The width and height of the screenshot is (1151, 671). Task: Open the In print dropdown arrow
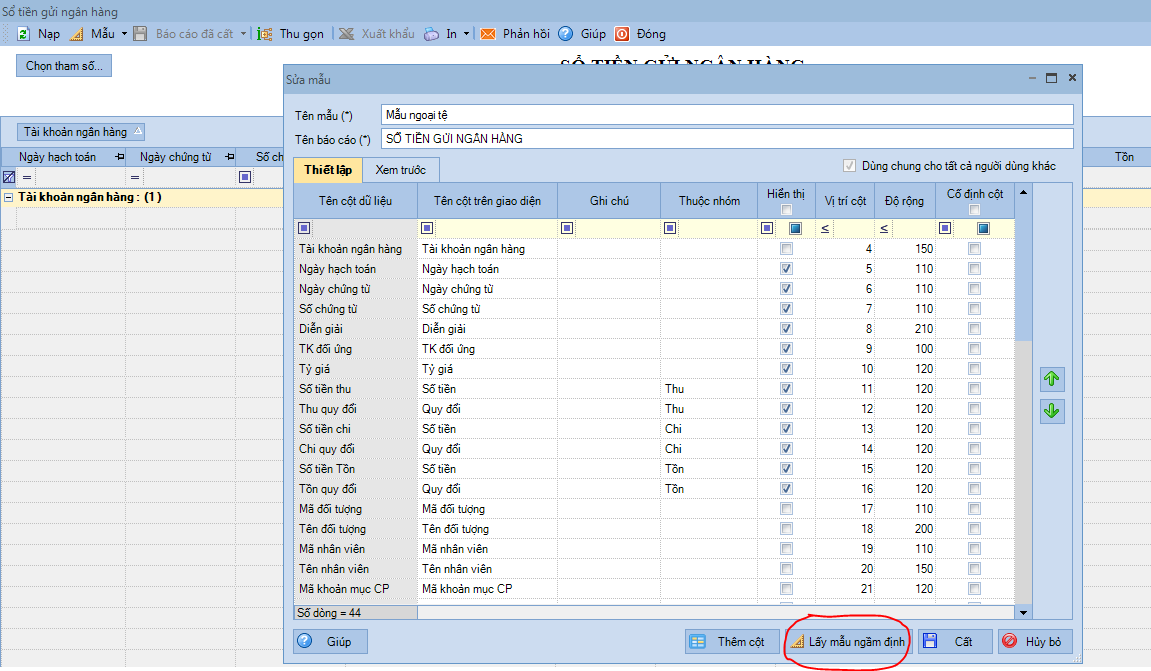tap(466, 34)
